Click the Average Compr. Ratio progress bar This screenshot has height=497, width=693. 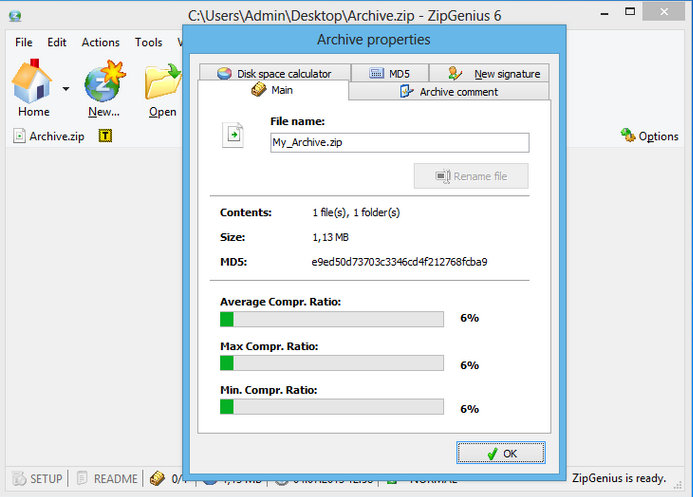point(332,319)
